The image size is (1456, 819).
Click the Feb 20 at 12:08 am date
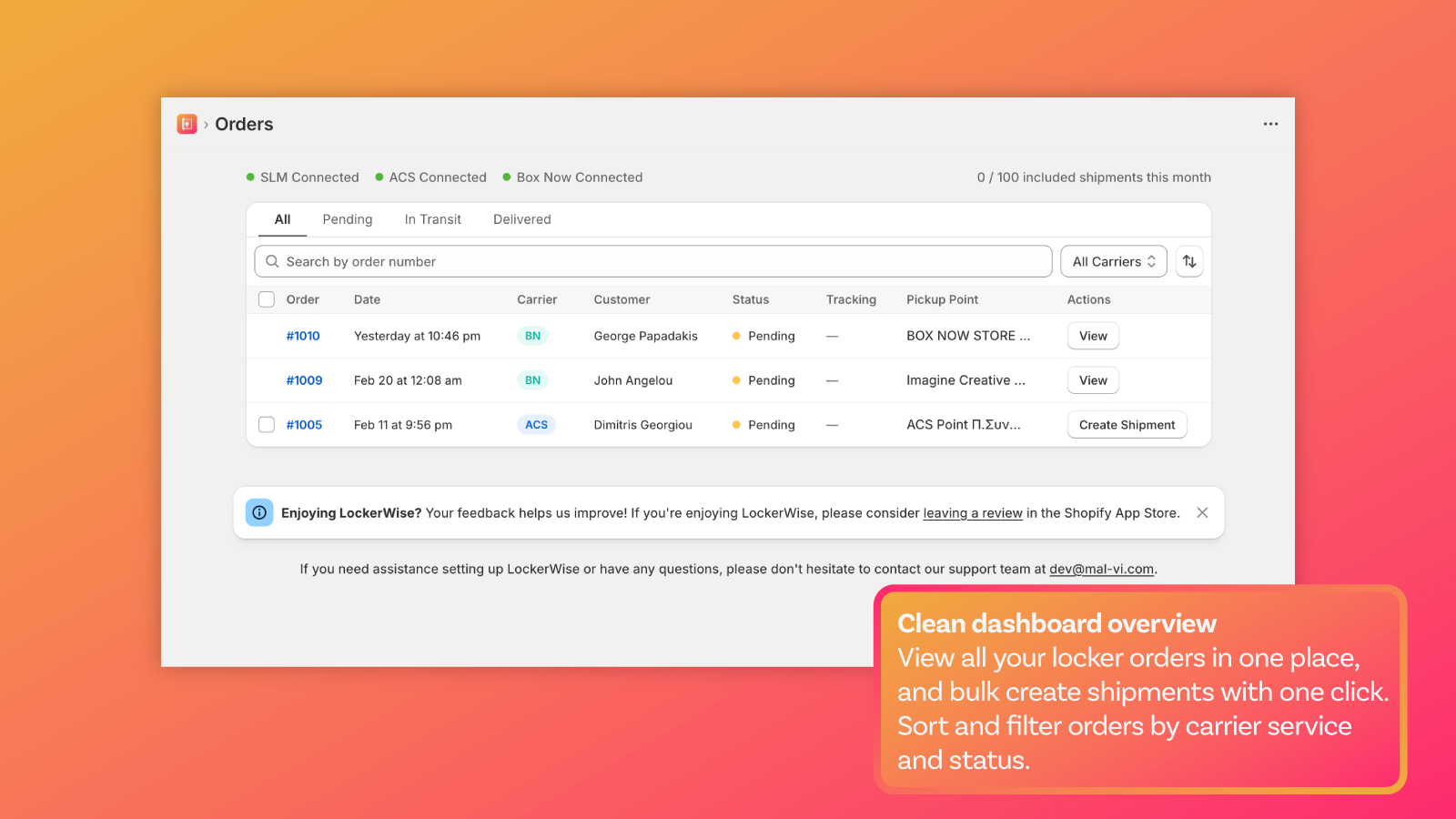coord(408,380)
